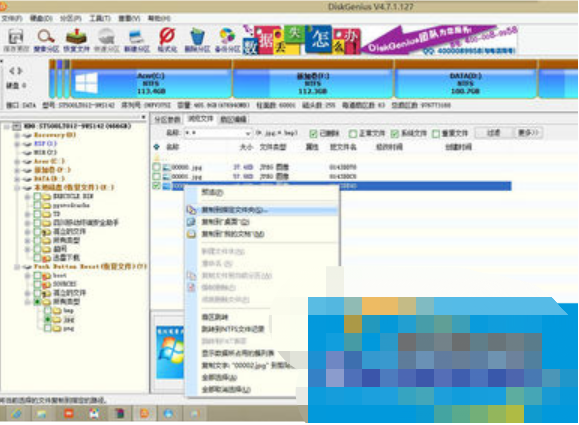579x425 pixels.
Task: Click the blue globe taskbar icon
Action: (168, 414)
